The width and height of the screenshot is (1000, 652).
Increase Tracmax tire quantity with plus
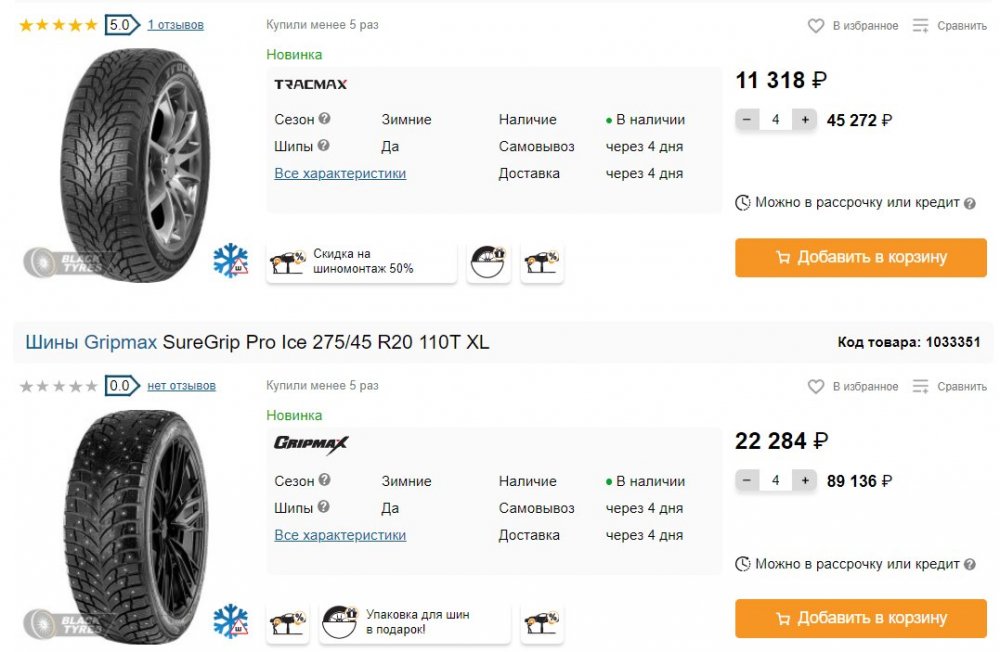point(804,120)
